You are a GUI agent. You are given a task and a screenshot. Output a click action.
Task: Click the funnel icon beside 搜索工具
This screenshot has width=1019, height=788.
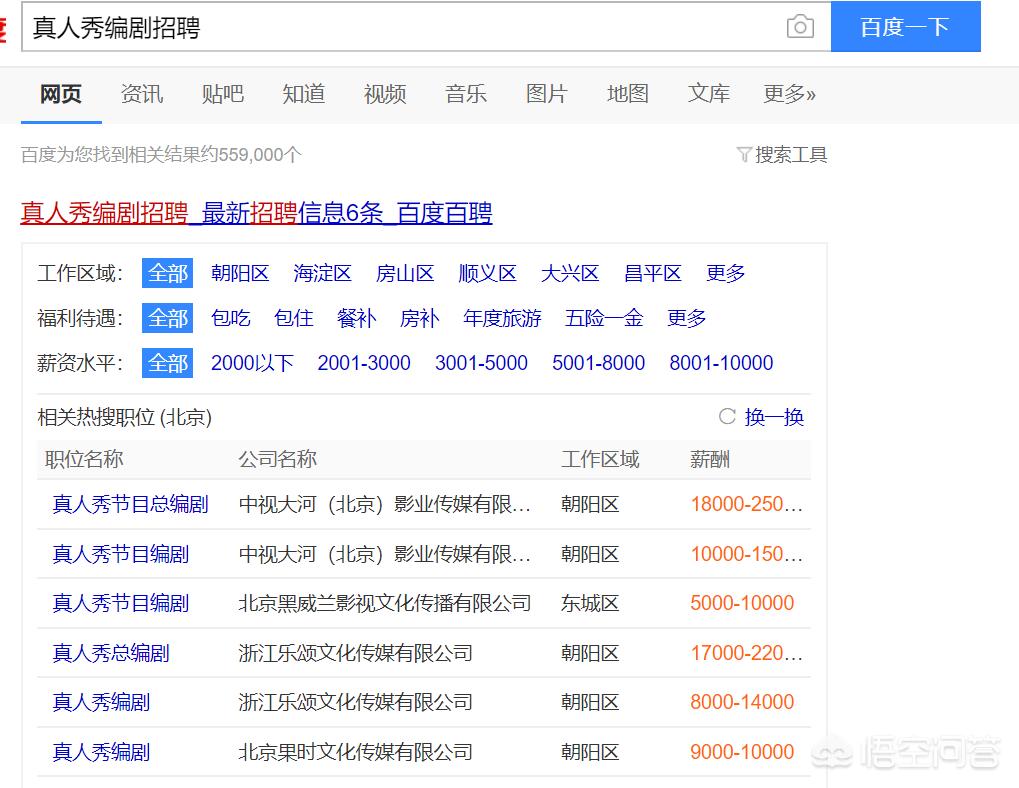[743, 155]
